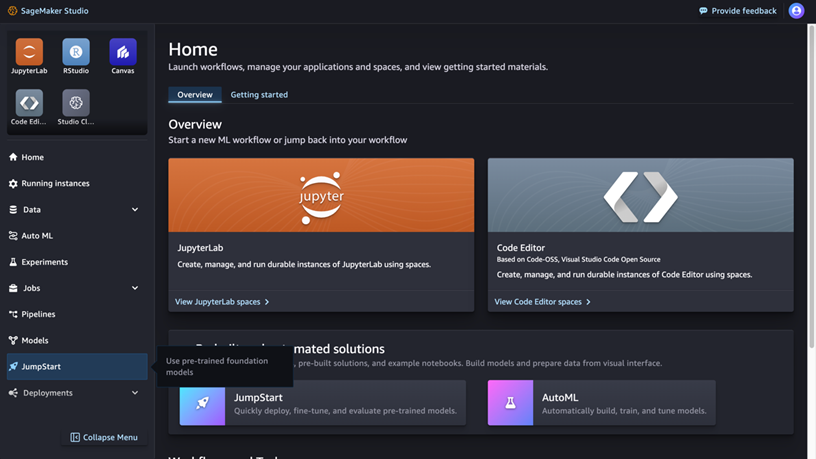Image resolution: width=816 pixels, height=459 pixels.
Task: Click the Auto ML sidebar icon
Action: point(13,236)
